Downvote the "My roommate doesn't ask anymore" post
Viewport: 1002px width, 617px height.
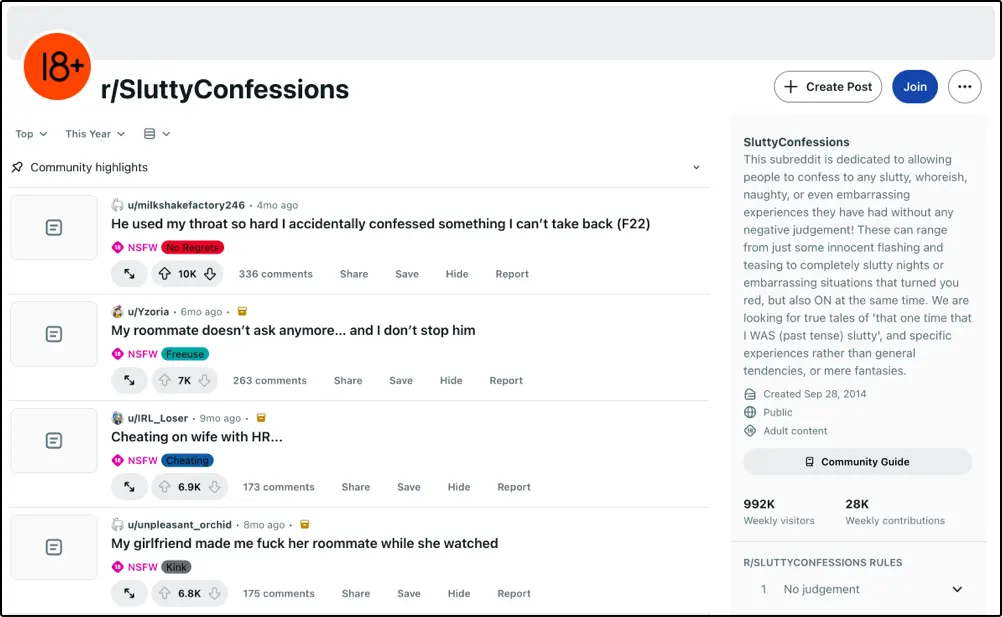(x=202, y=380)
